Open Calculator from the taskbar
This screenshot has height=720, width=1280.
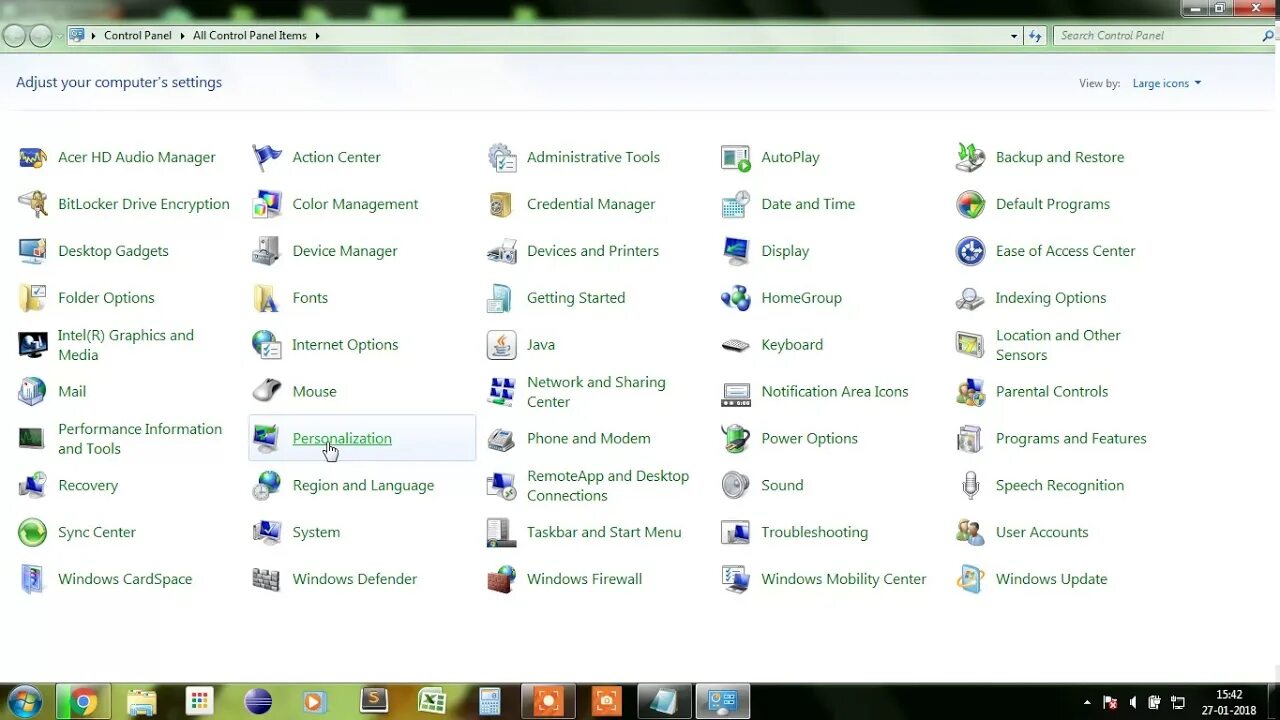coord(490,702)
